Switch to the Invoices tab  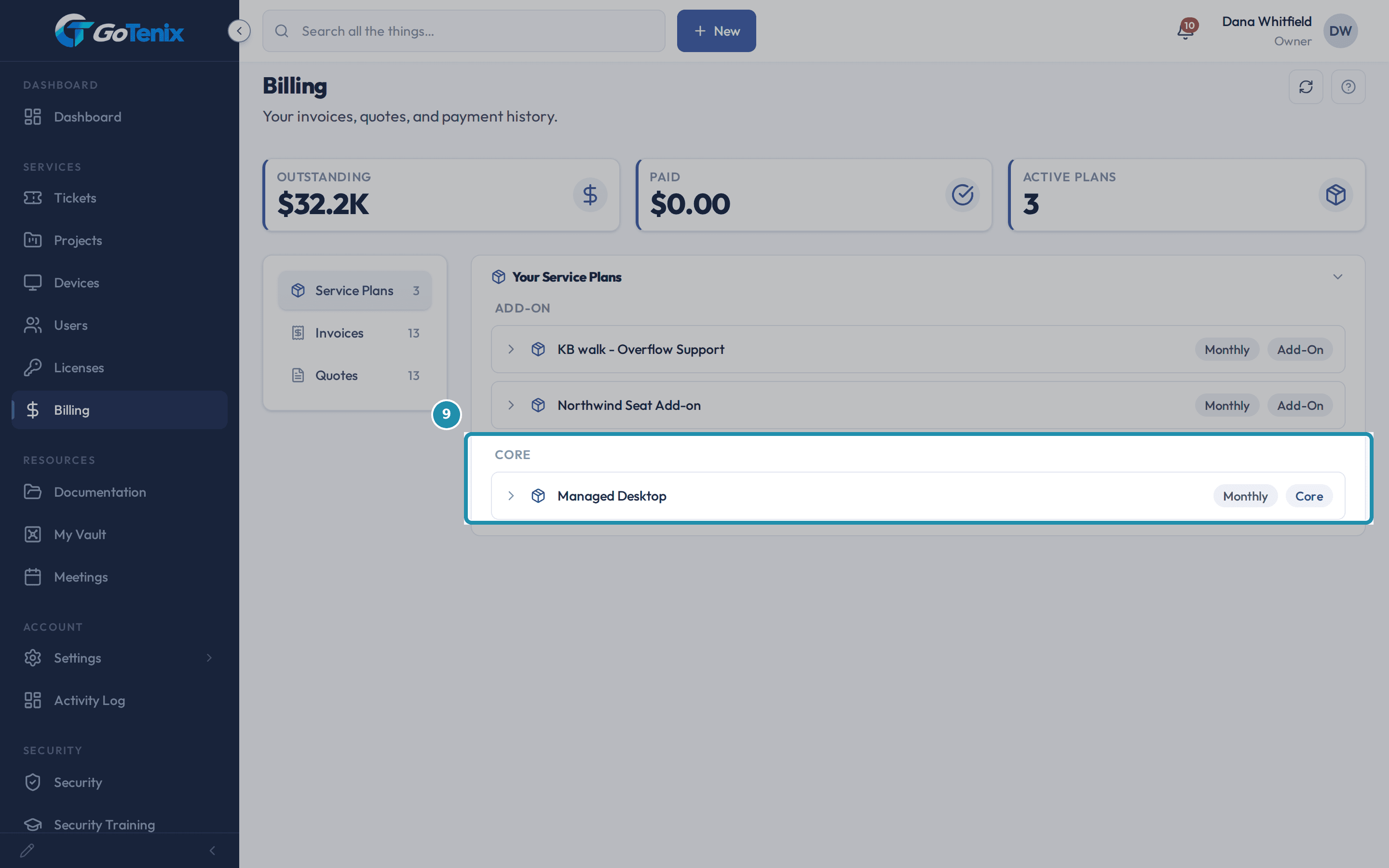pyautogui.click(x=354, y=333)
